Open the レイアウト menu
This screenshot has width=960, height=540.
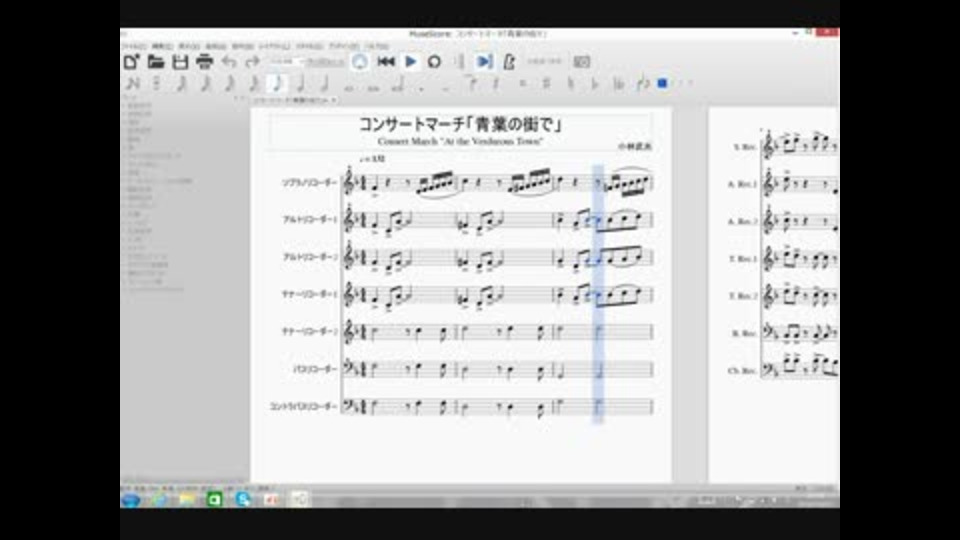pyautogui.click(x=274, y=46)
